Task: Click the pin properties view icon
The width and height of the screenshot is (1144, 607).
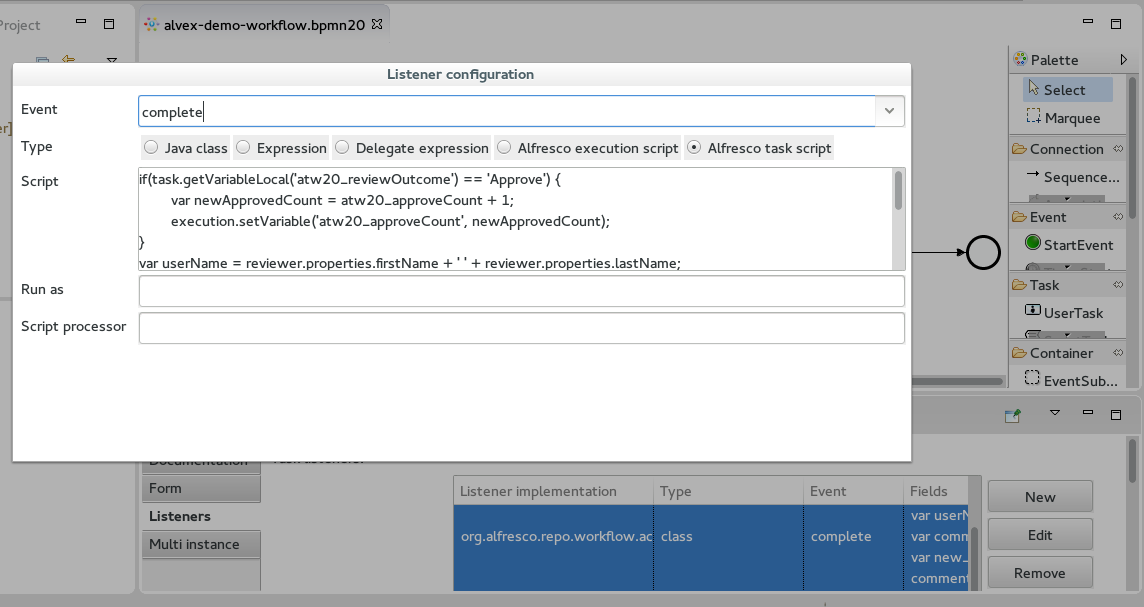Action: click(x=1014, y=415)
